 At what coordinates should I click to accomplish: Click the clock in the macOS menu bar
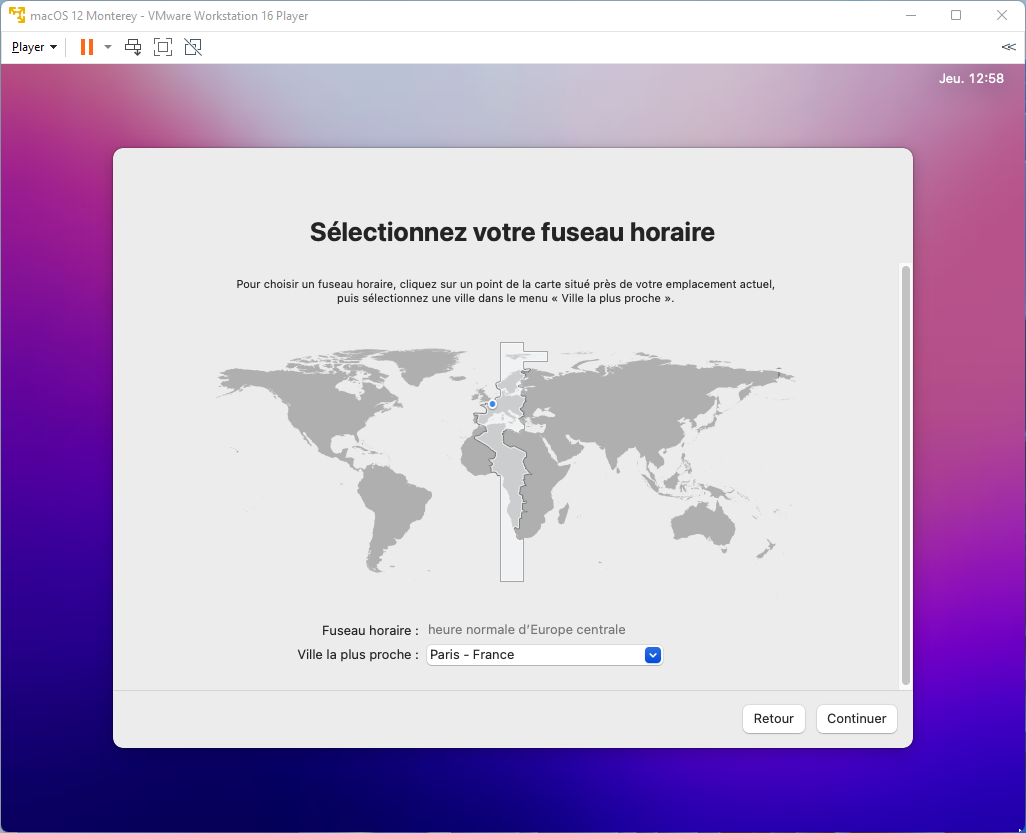click(x=971, y=77)
